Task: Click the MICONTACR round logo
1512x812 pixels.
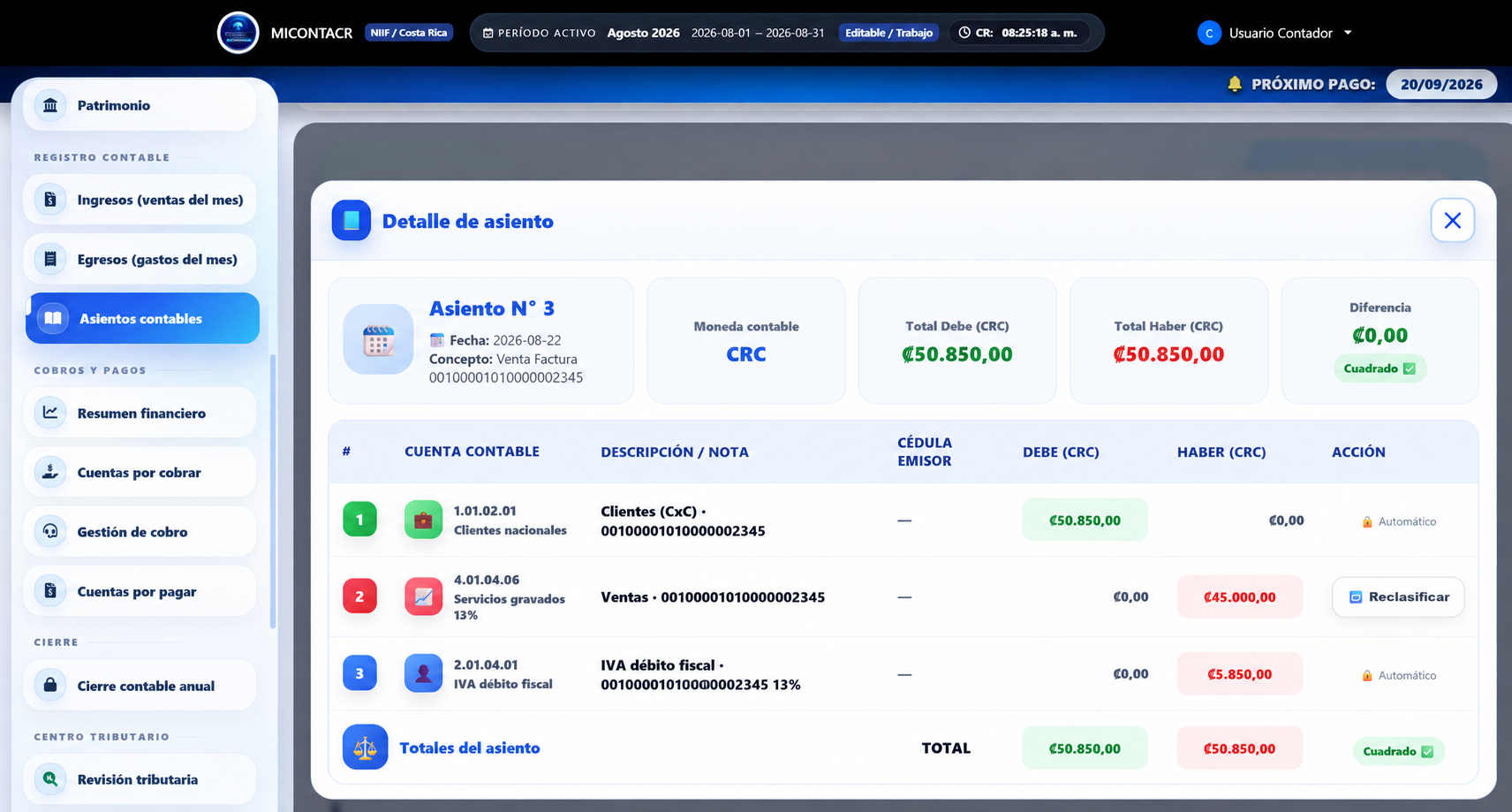Action: [x=238, y=33]
